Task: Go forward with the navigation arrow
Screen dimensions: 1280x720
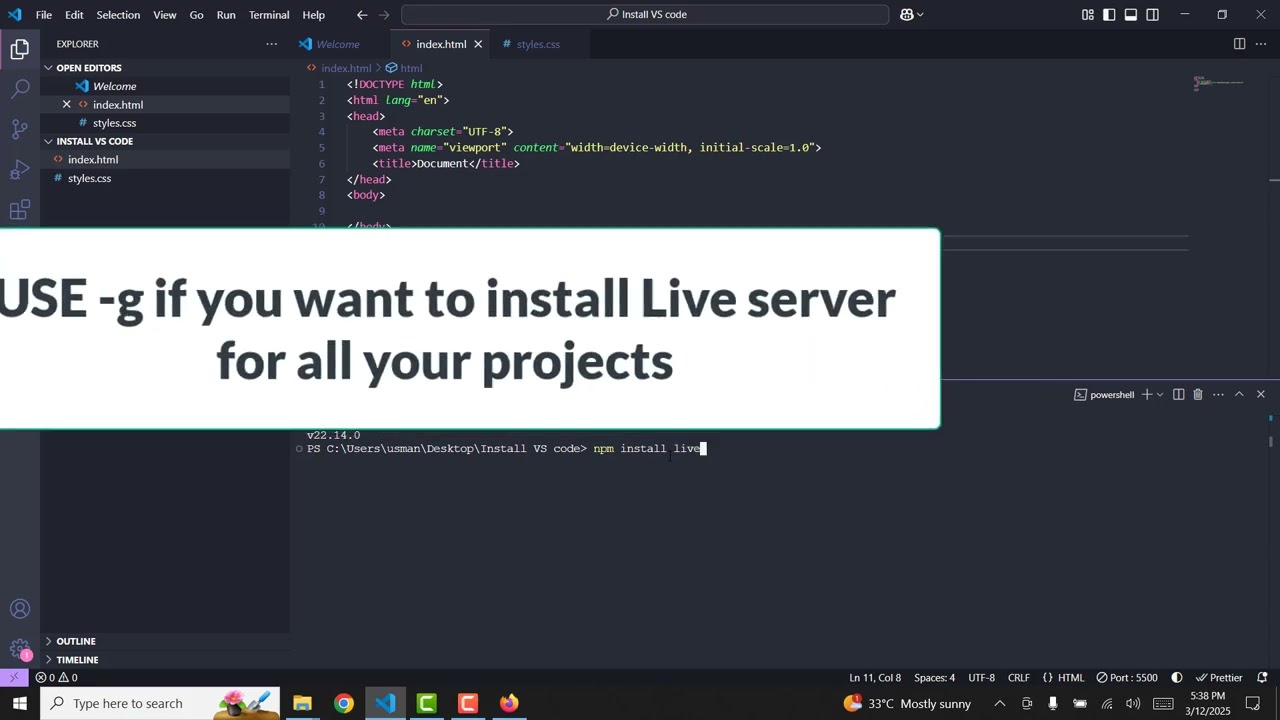Action: click(385, 15)
